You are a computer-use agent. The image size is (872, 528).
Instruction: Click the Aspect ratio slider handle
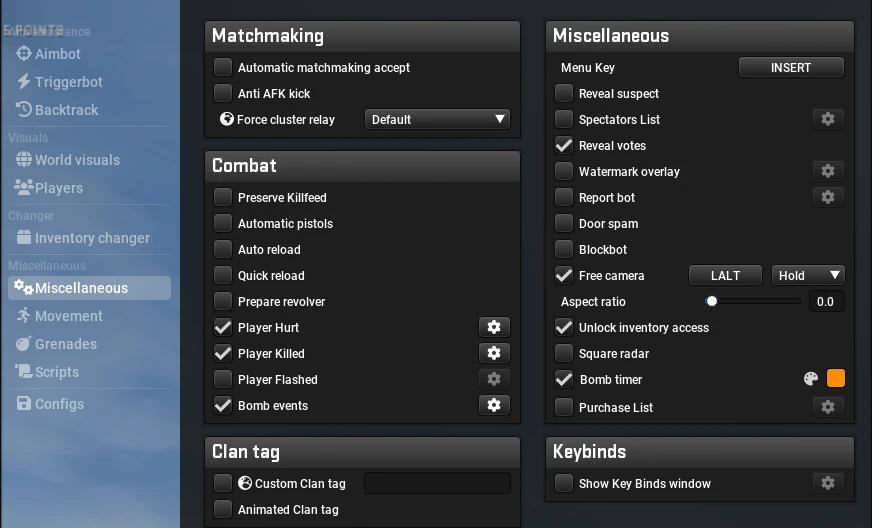pos(712,302)
